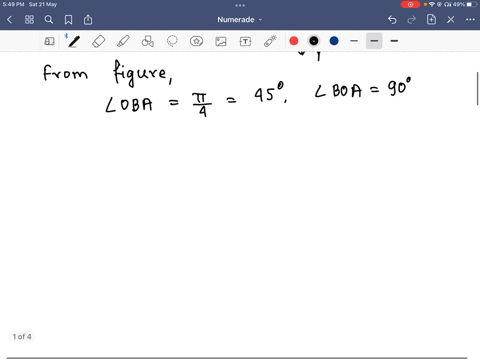480x360 pixels.
Task: Open the Elements sticker tool
Action: click(x=196, y=41)
